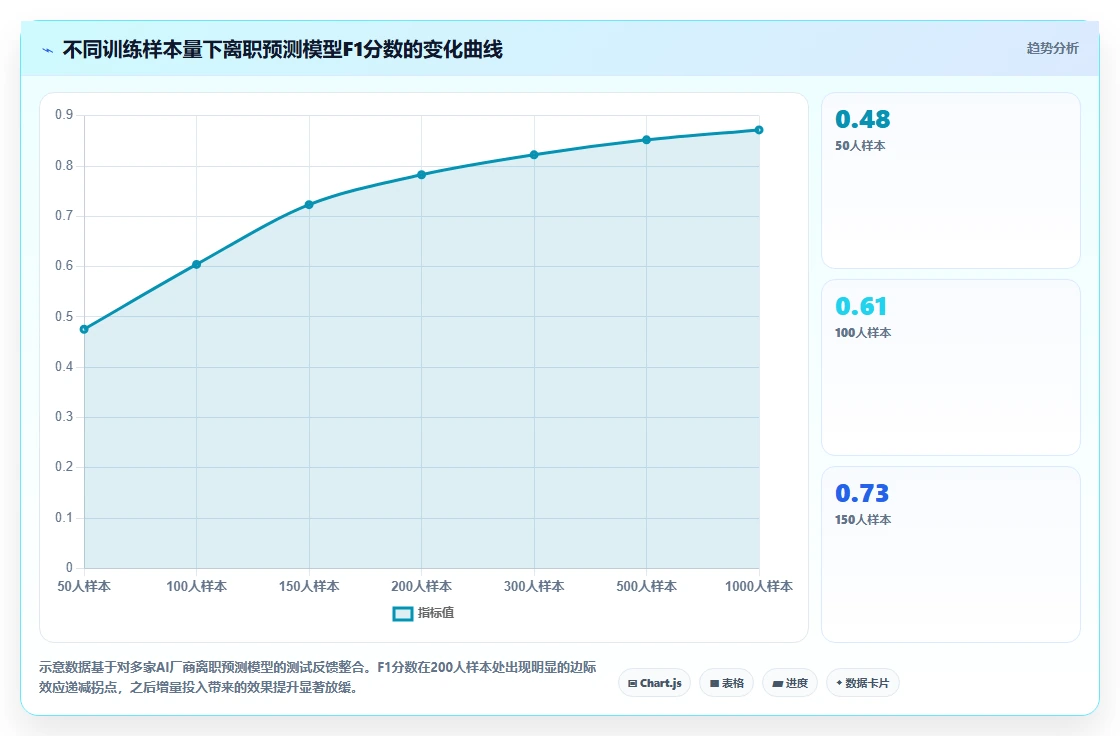Click the x-axis label 50人样本
This screenshot has height=736, width=1120.
(84, 586)
